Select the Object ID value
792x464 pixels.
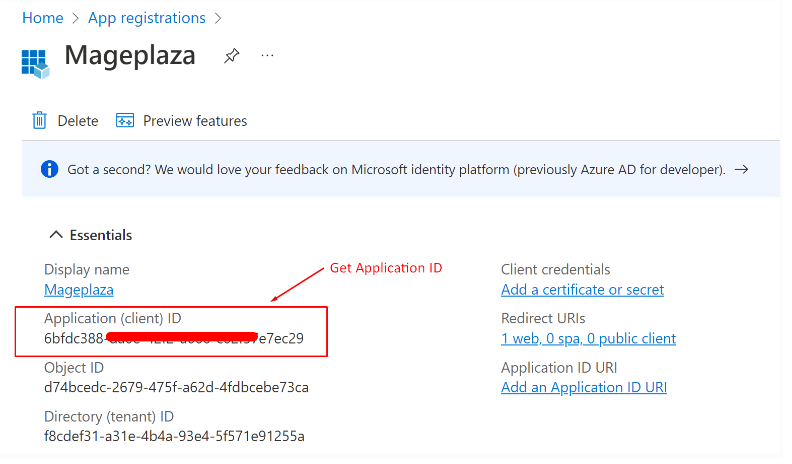point(176,387)
